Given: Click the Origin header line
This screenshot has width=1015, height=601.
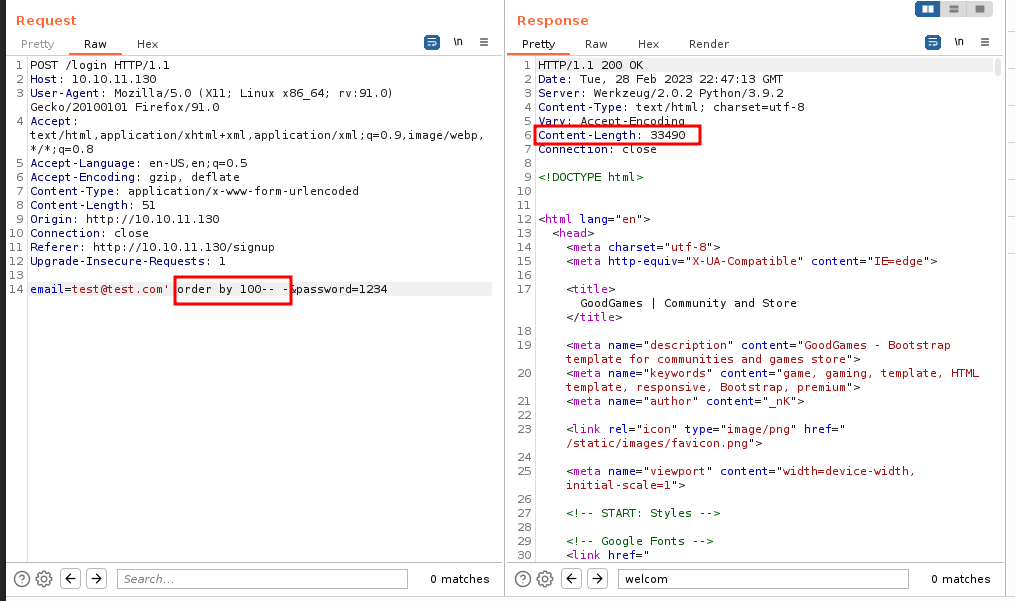Looking at the screenshot, I should click(125, 219).
